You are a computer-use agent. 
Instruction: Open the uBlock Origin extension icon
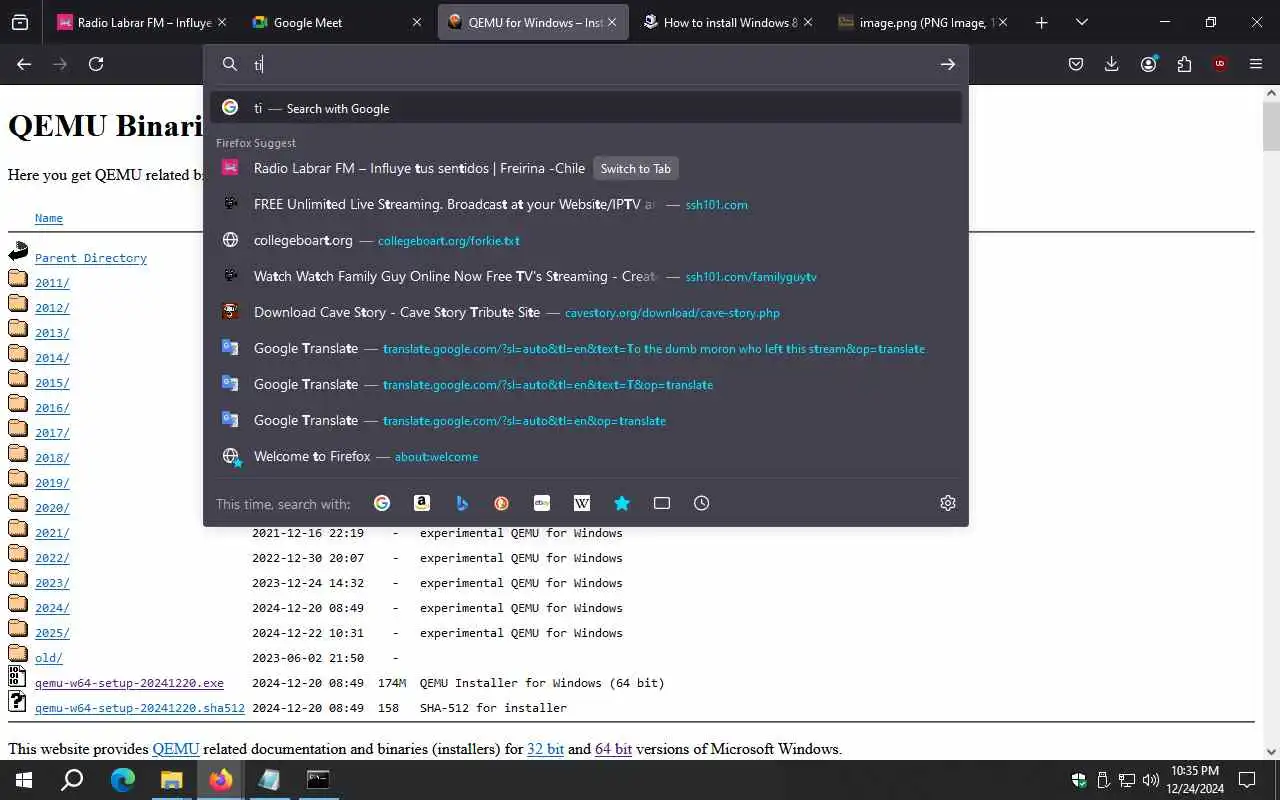[x=1220, y=64]
